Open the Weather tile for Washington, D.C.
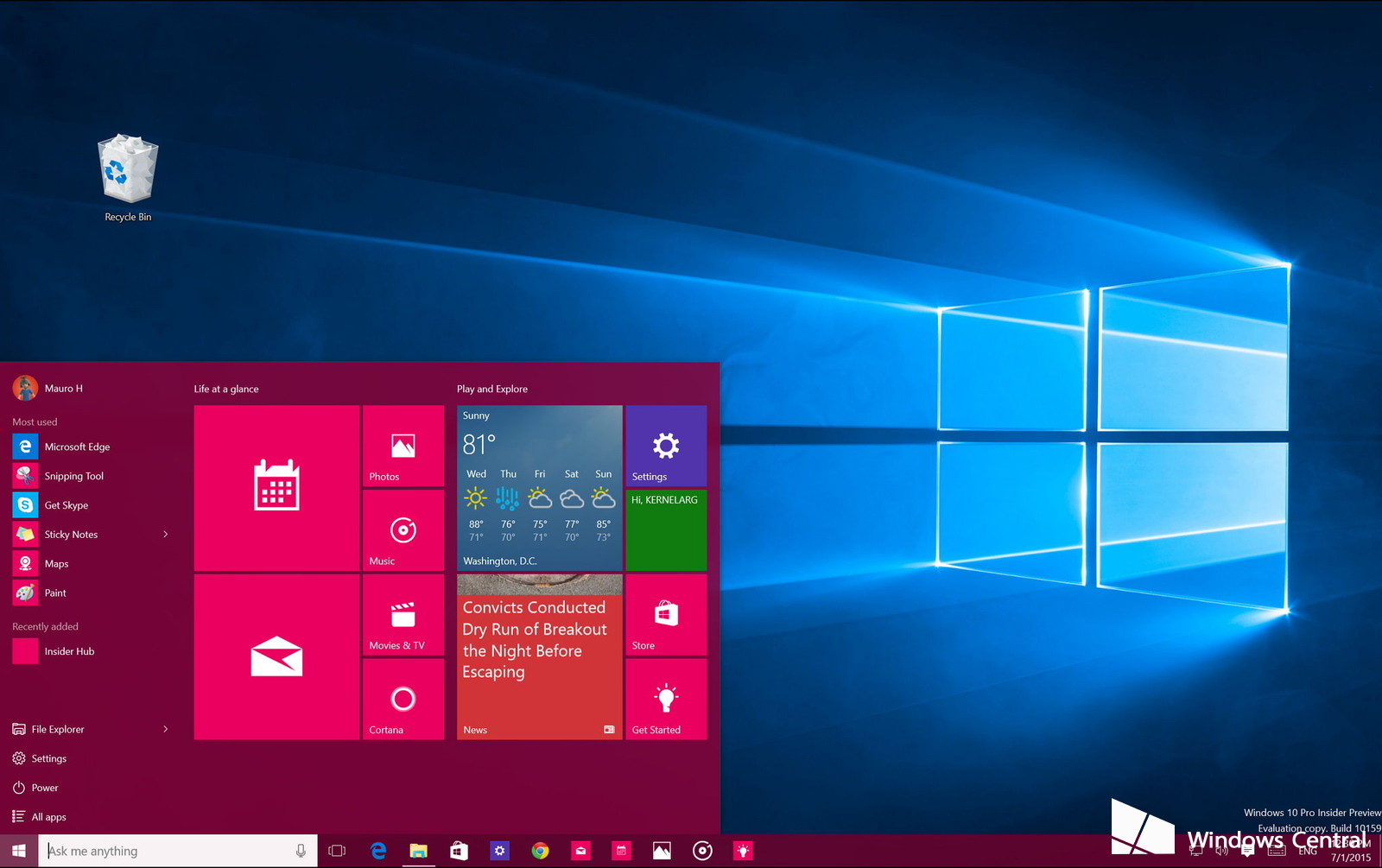The image size is (1382, 868). (539, 487)
